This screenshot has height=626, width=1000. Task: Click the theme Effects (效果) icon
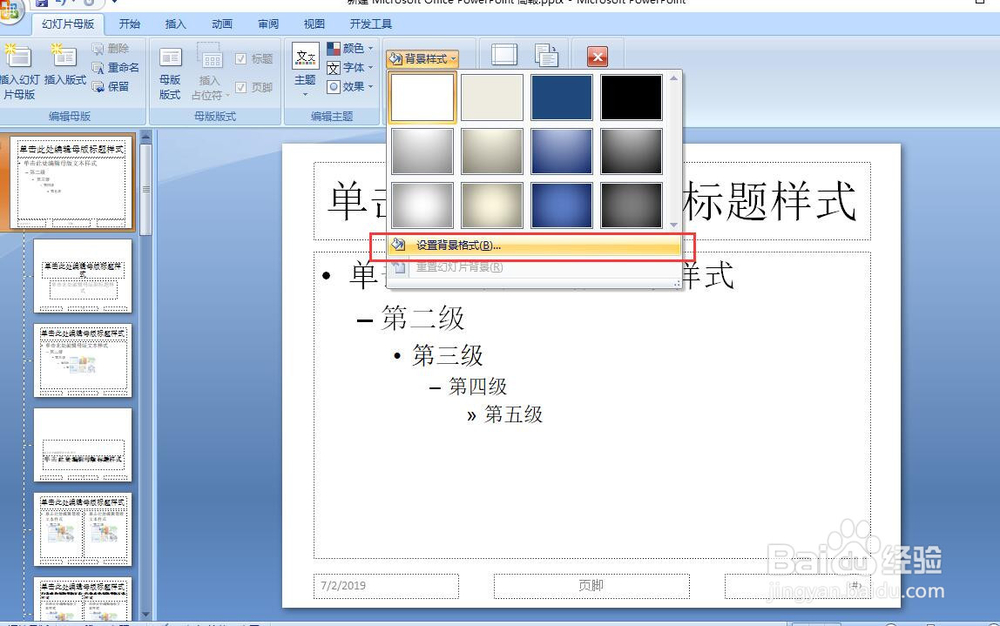pos(334,87)
